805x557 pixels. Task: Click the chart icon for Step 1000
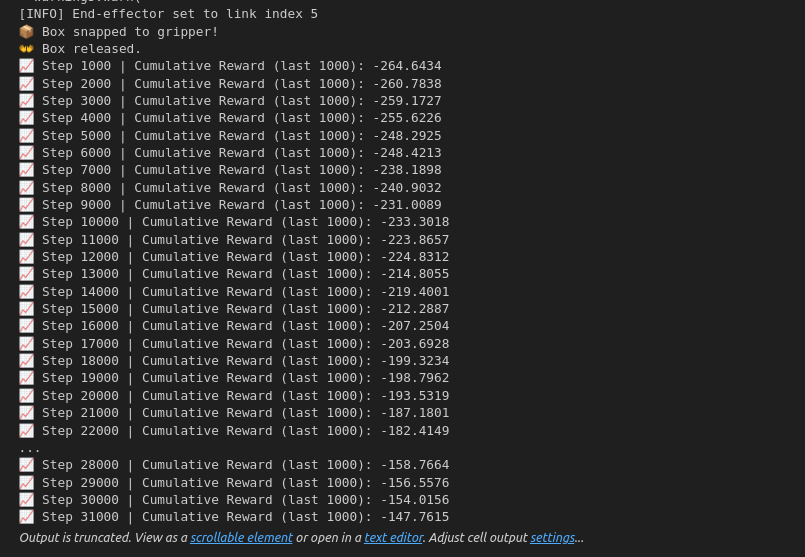tap(27, 66)
